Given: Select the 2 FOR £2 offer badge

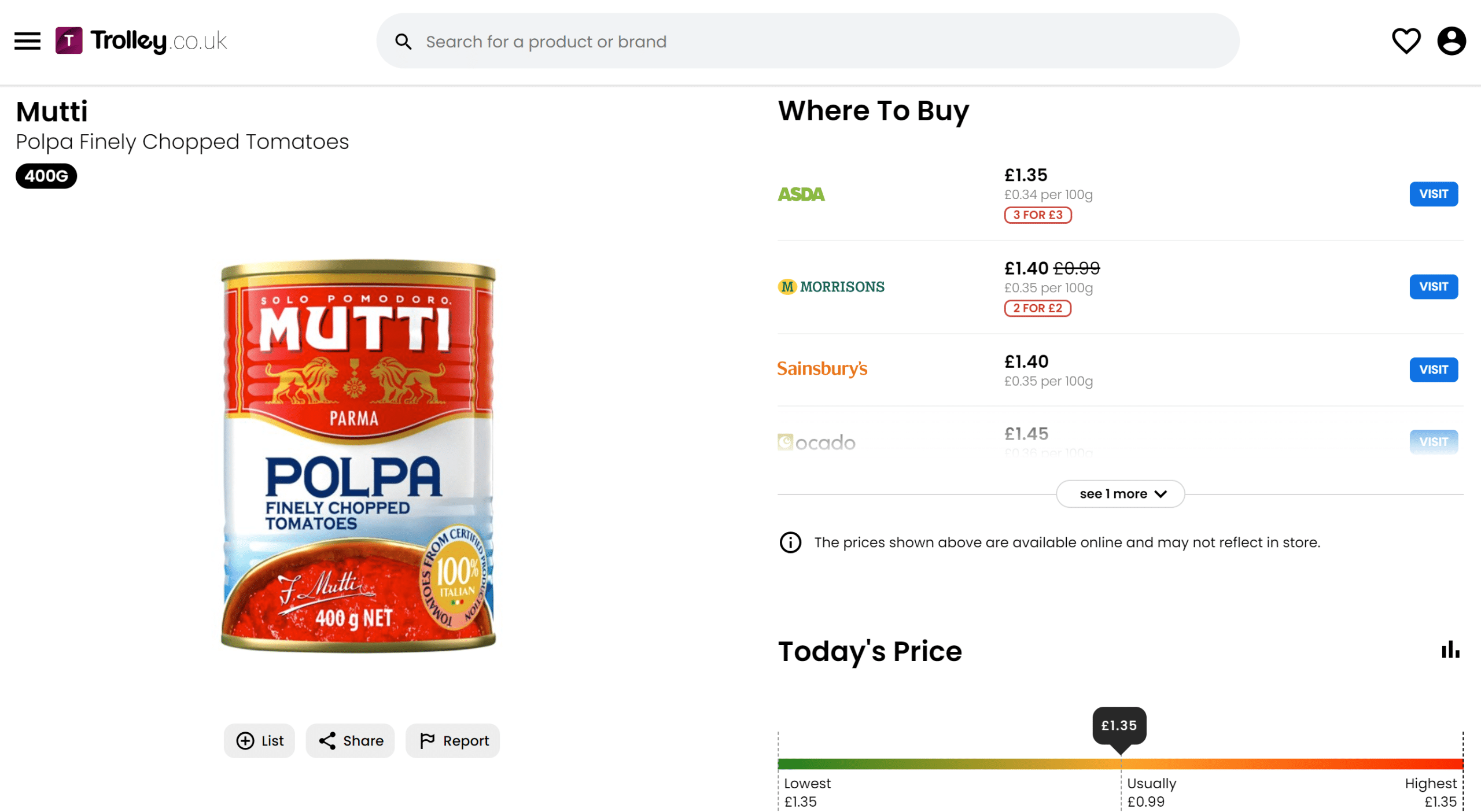Looking at the screenshot, I should click(x=1038, y=308).
